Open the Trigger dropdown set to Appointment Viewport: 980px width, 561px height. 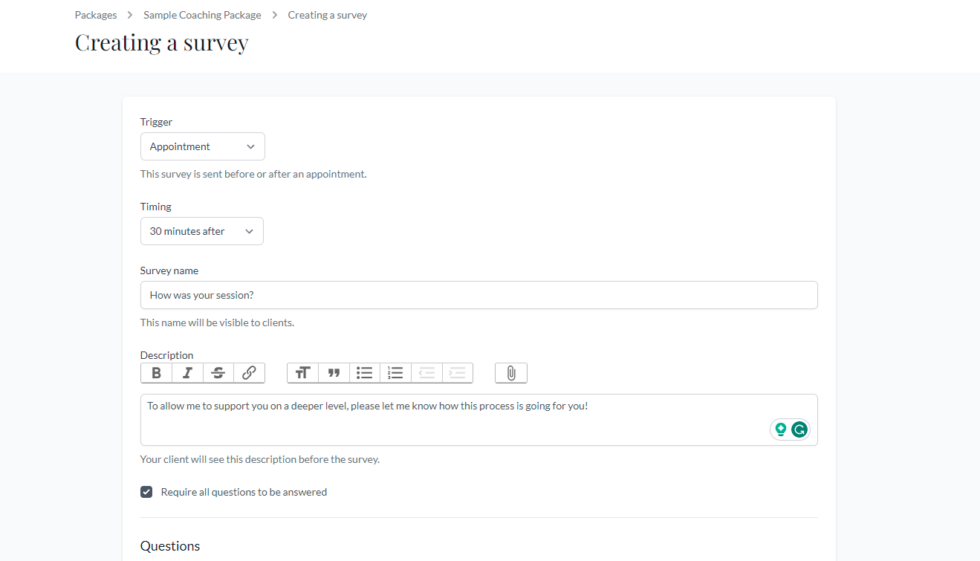click(x=202, y=146)
